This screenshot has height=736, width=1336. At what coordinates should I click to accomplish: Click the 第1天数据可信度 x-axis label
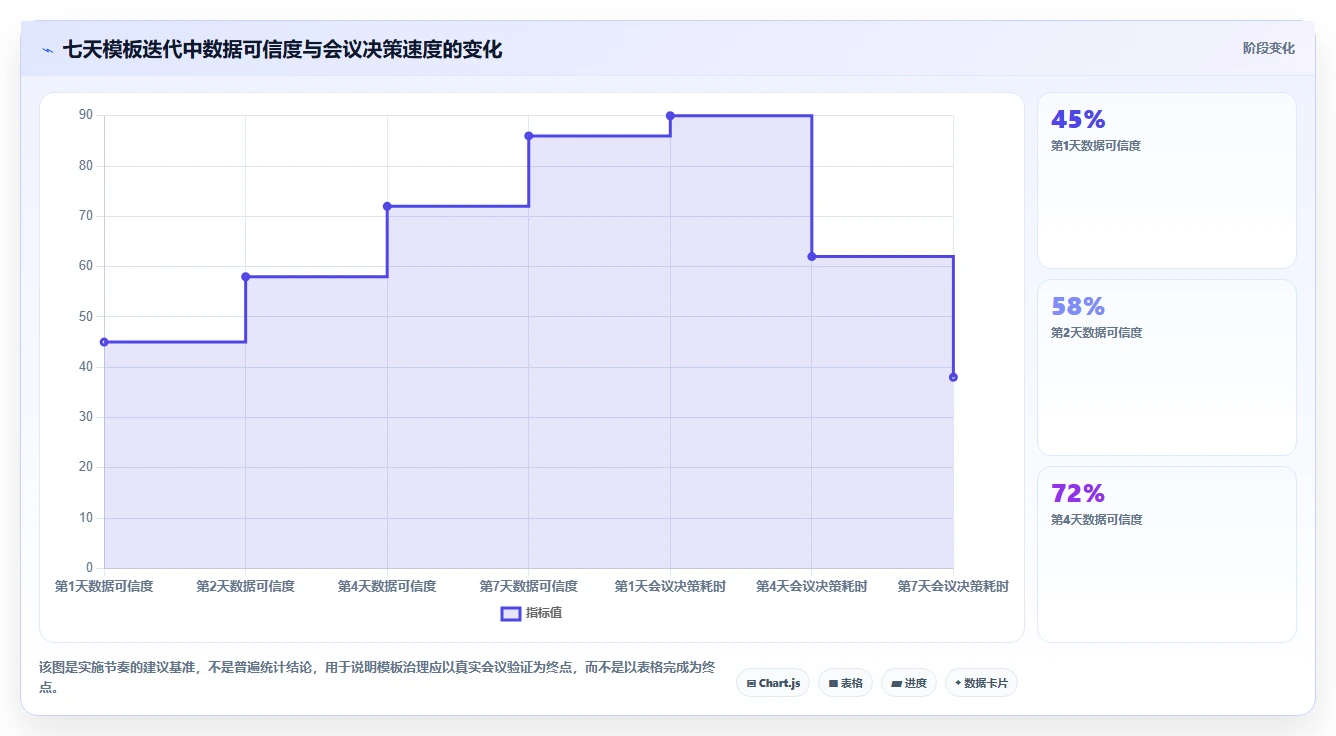pos(104,586)
